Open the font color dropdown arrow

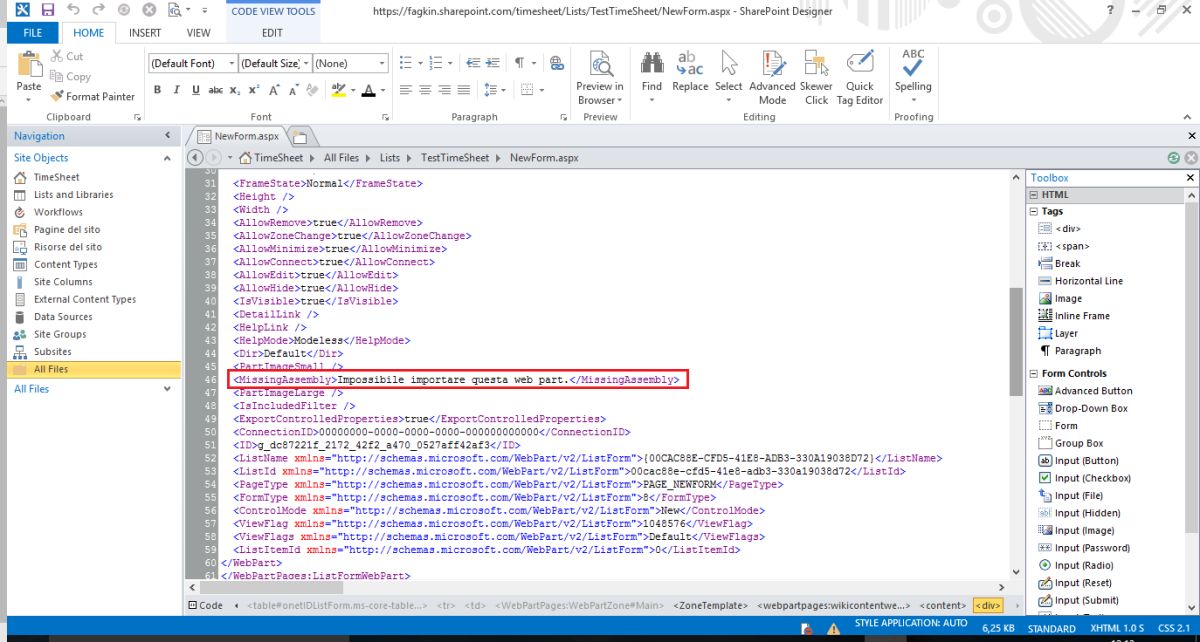point(383,90)
